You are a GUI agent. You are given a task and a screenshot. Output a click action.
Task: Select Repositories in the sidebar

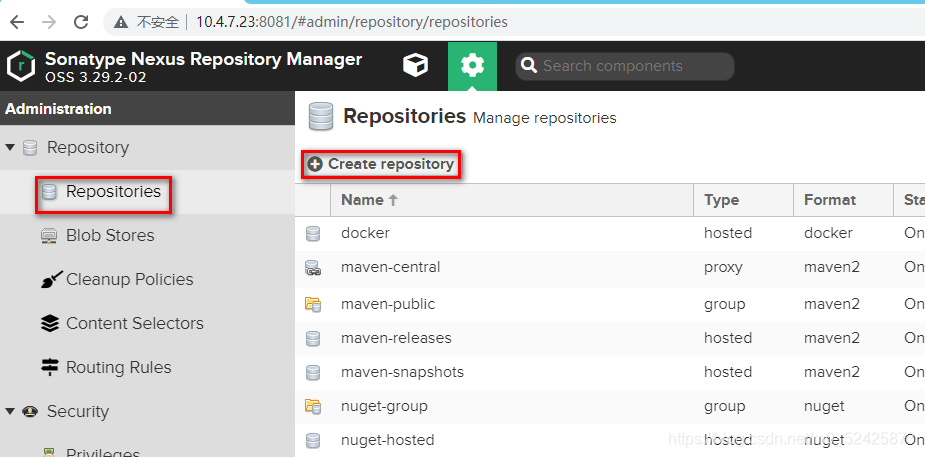point(113,192)
